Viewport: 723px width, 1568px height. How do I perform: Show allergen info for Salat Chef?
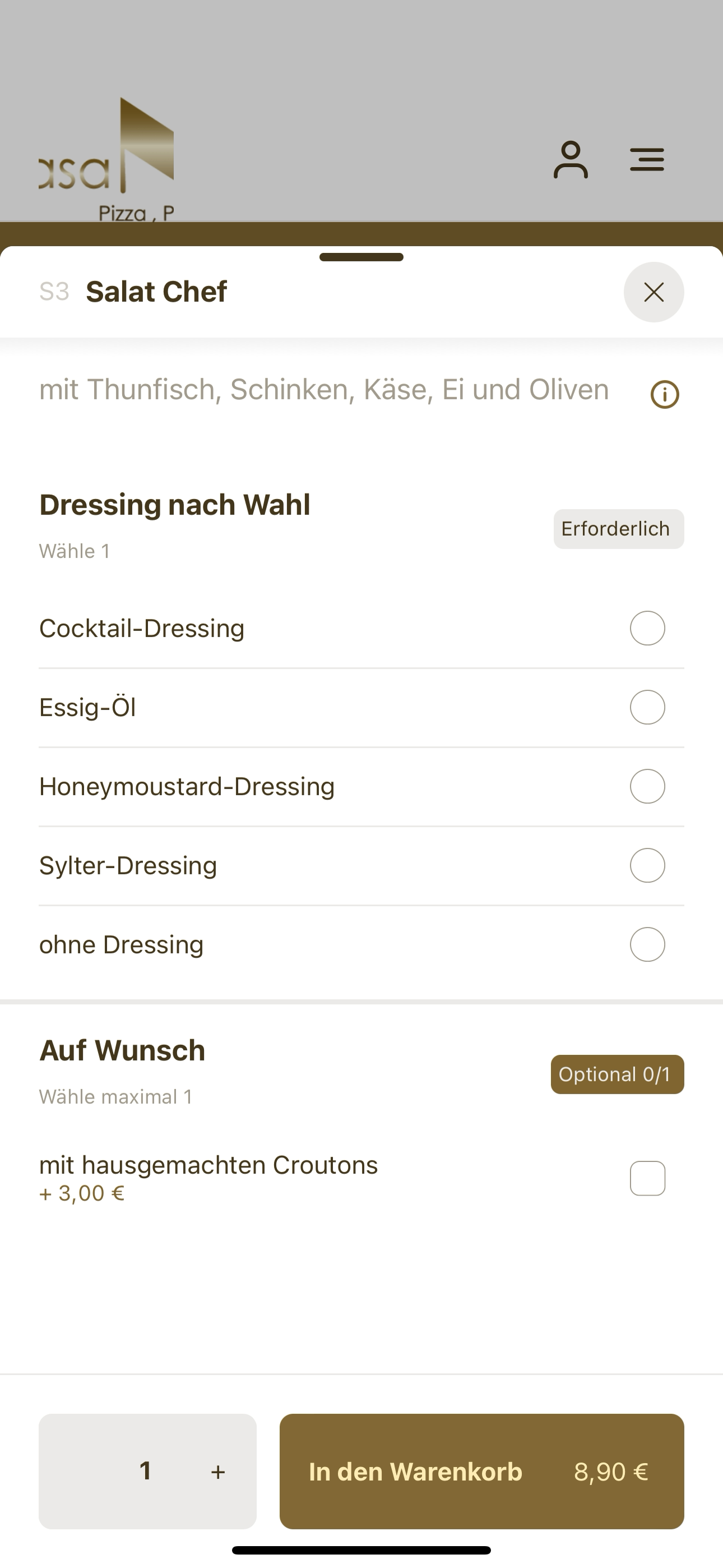point(665,394)
